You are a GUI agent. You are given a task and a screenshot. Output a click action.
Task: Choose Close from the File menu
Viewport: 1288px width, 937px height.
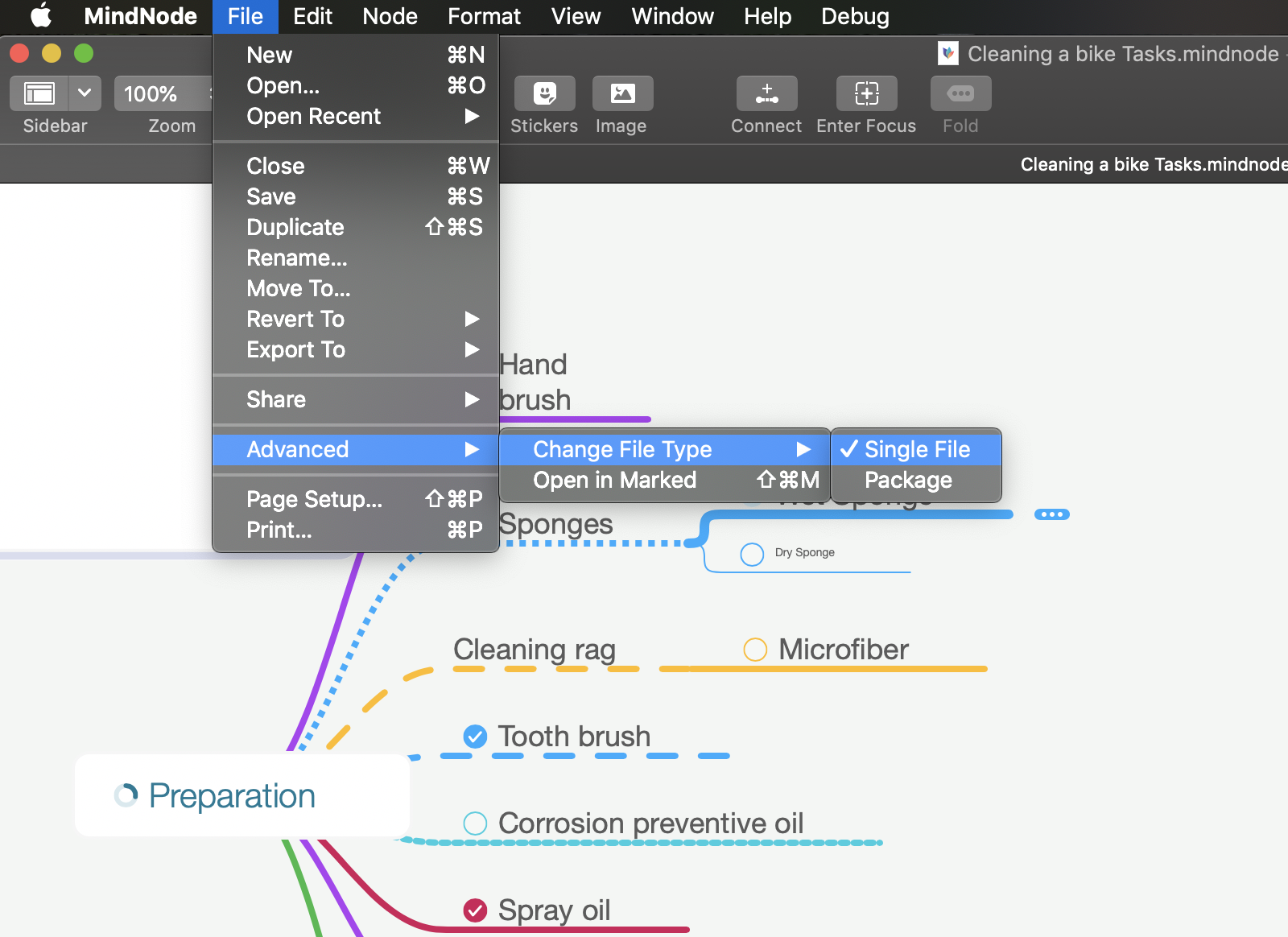(356, 166)
